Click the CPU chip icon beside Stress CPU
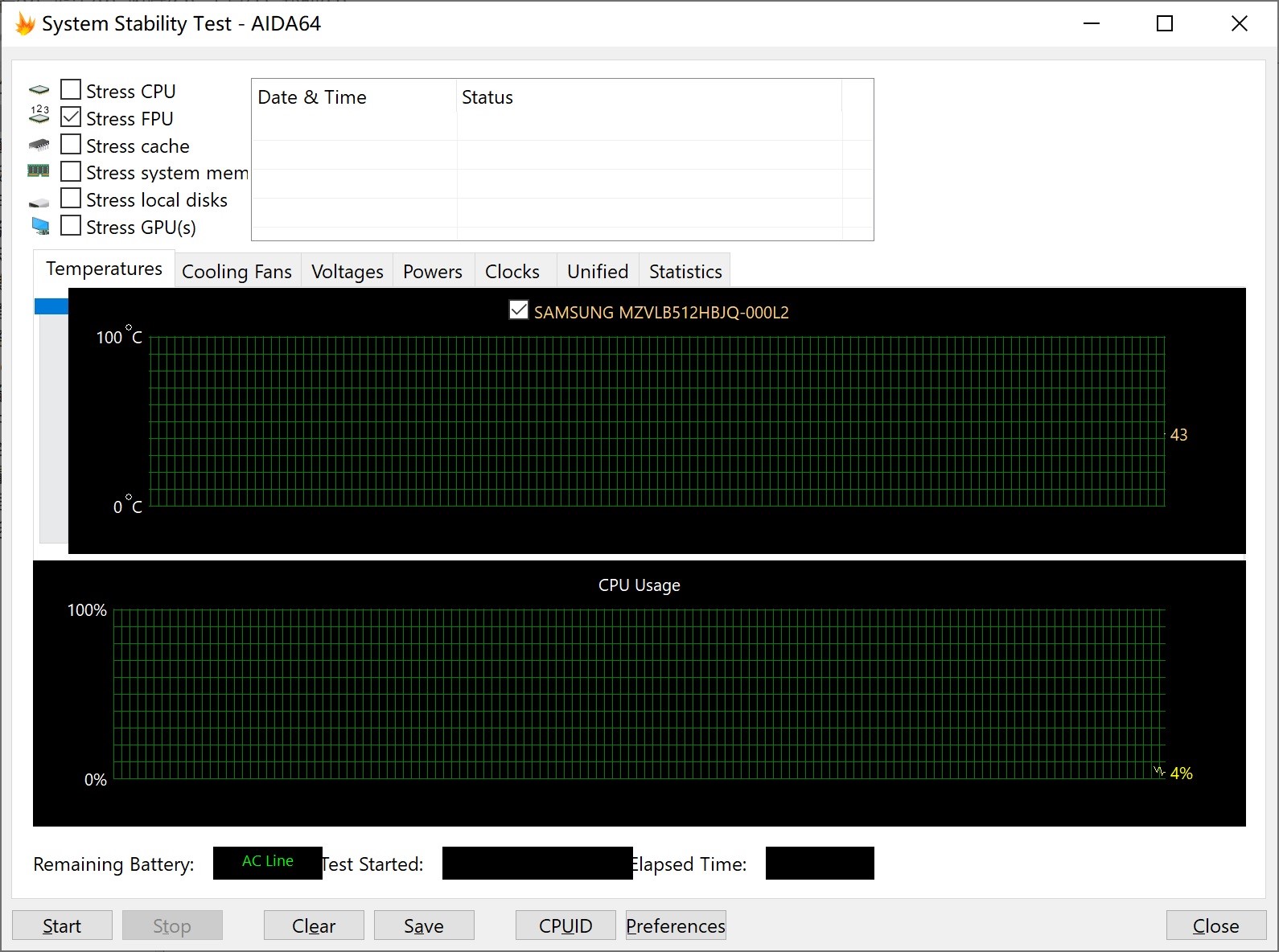This screenshot has height=952, width=1279. (39, 90)
